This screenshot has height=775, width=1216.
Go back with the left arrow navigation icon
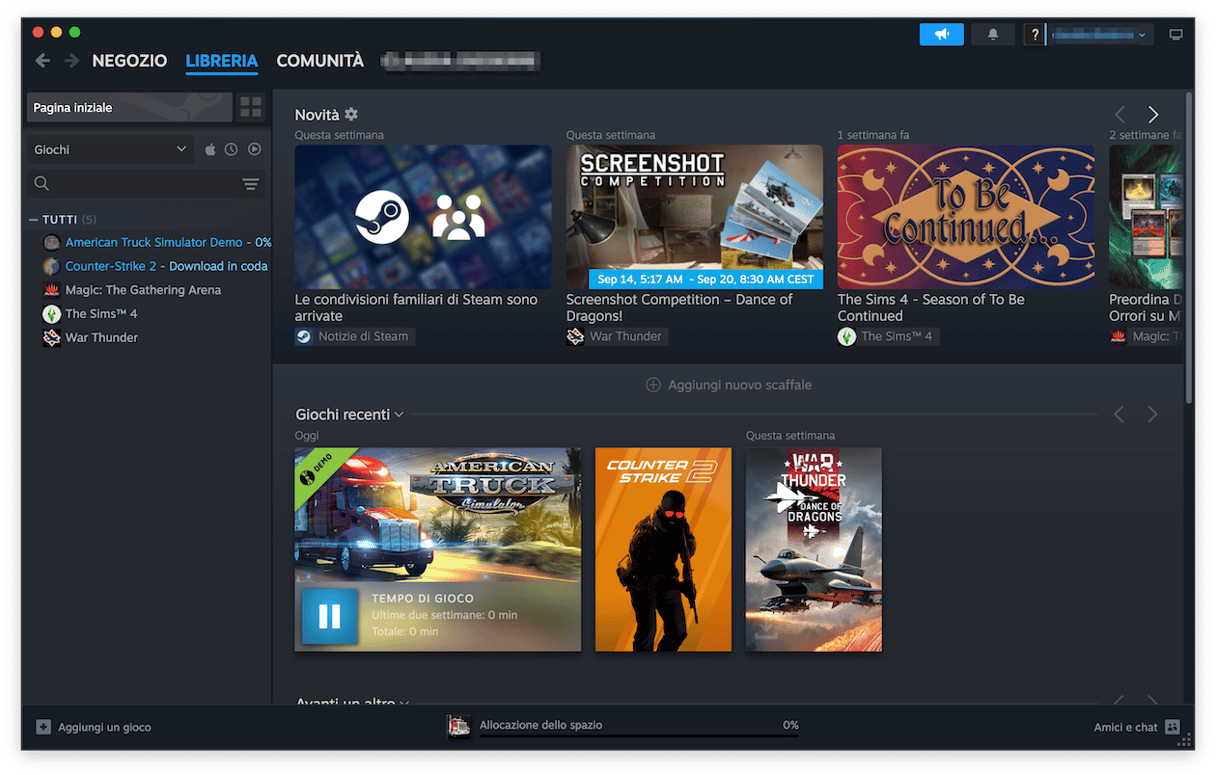click(42, 61)
